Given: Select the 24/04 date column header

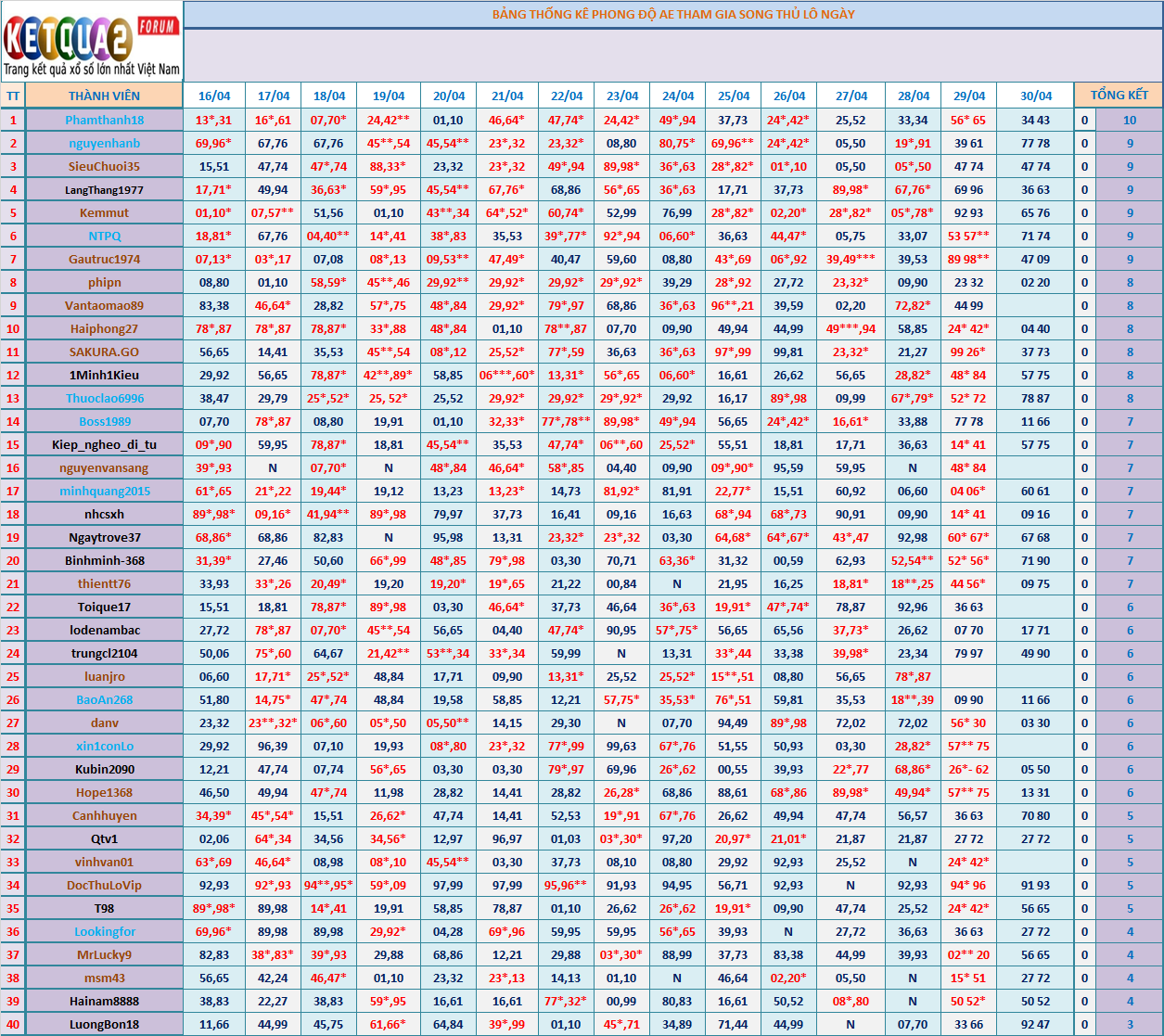Looking at the screenshot, I should pos(678,96).
